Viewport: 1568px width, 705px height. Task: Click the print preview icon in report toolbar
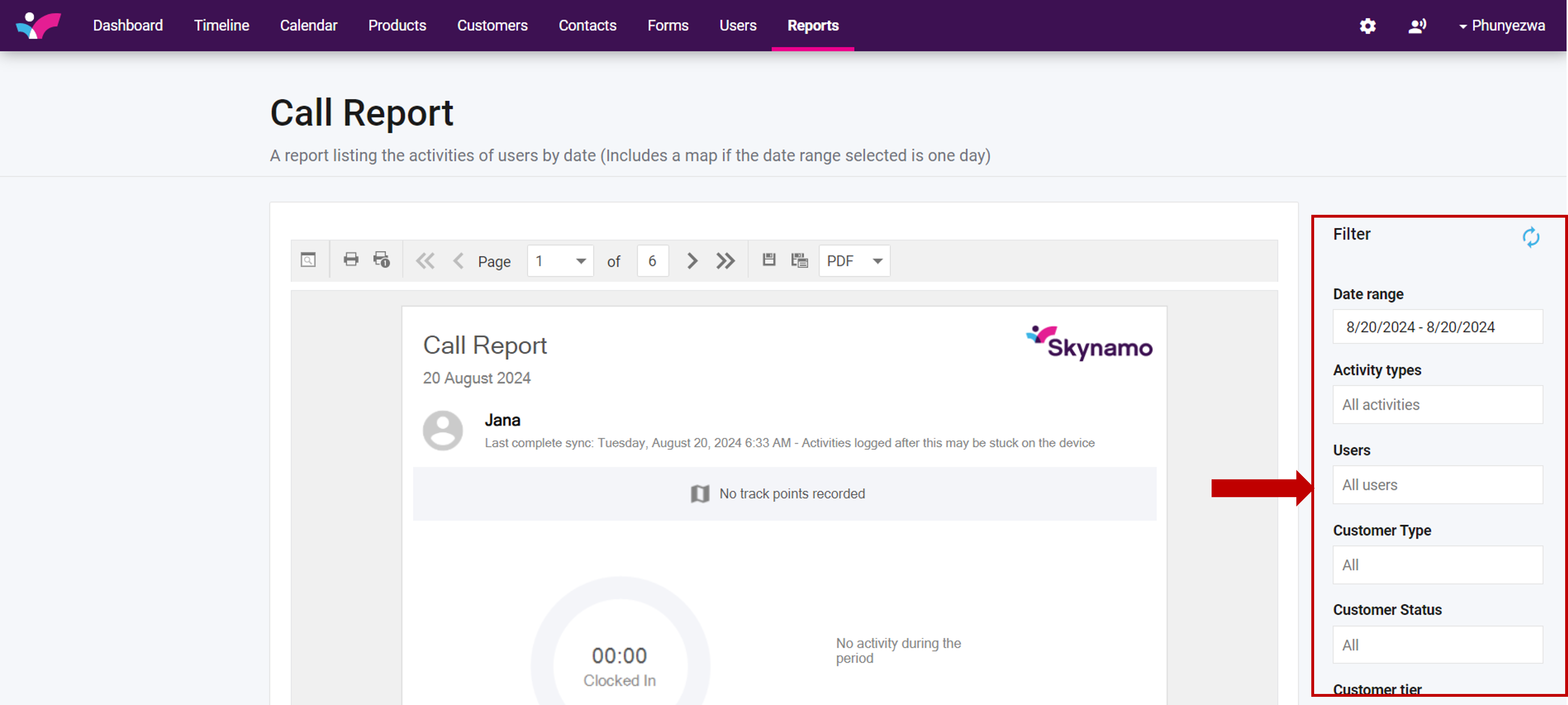[309, 260]
